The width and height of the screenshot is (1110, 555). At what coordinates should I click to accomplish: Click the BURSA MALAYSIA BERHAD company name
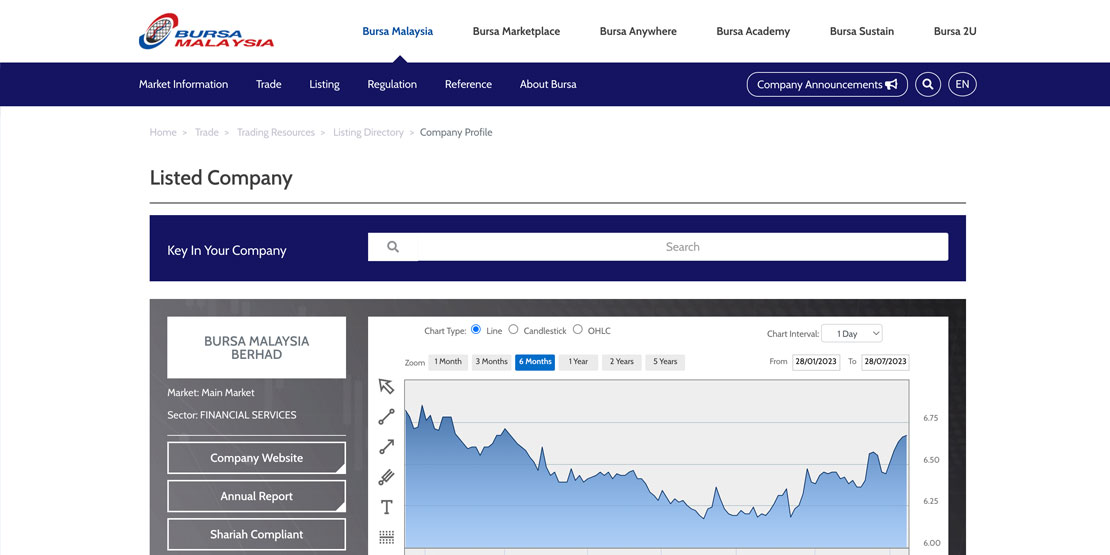point(256,348)
